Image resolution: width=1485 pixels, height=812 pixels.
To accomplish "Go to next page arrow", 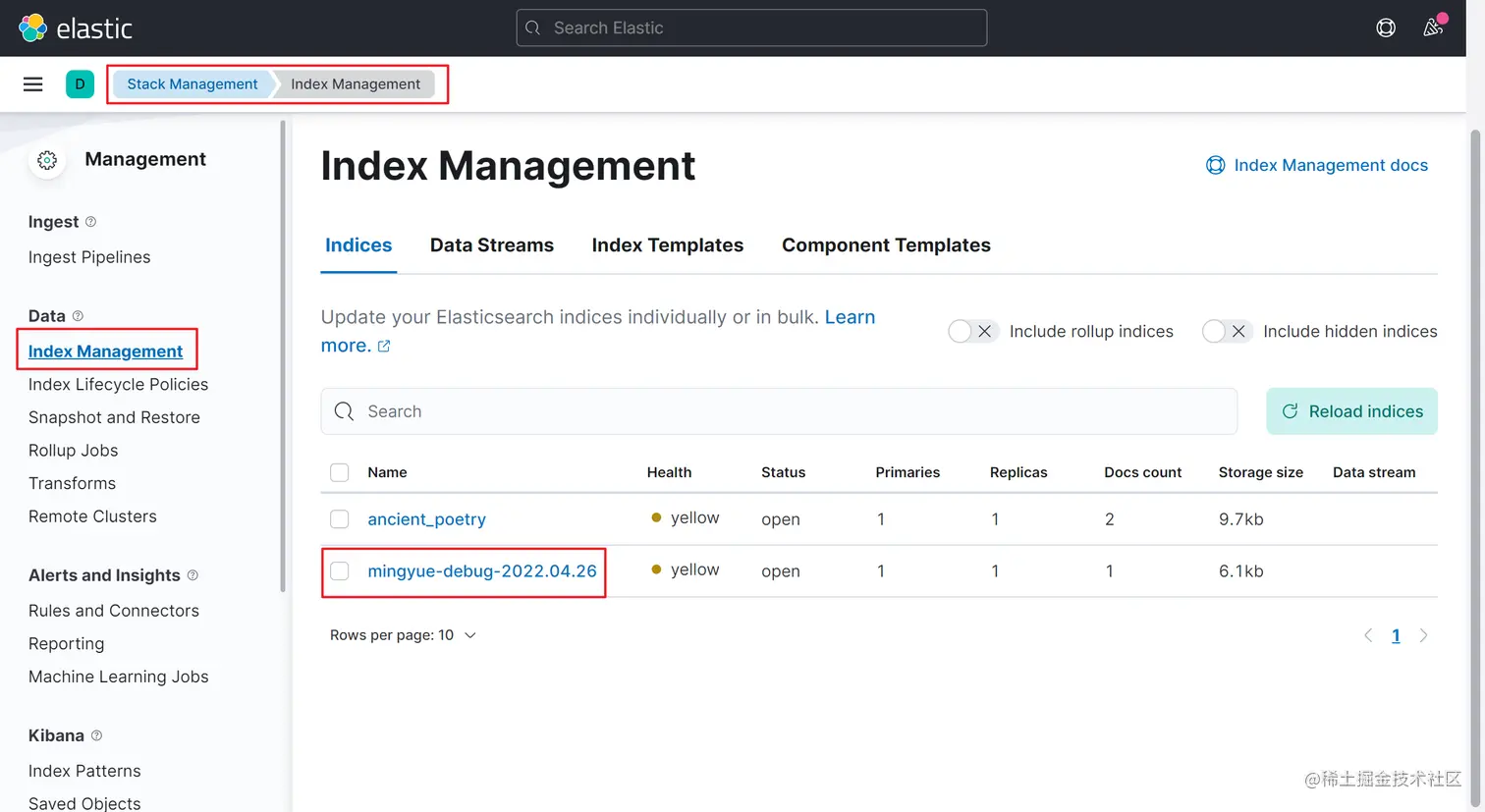I will (1424, 635).
